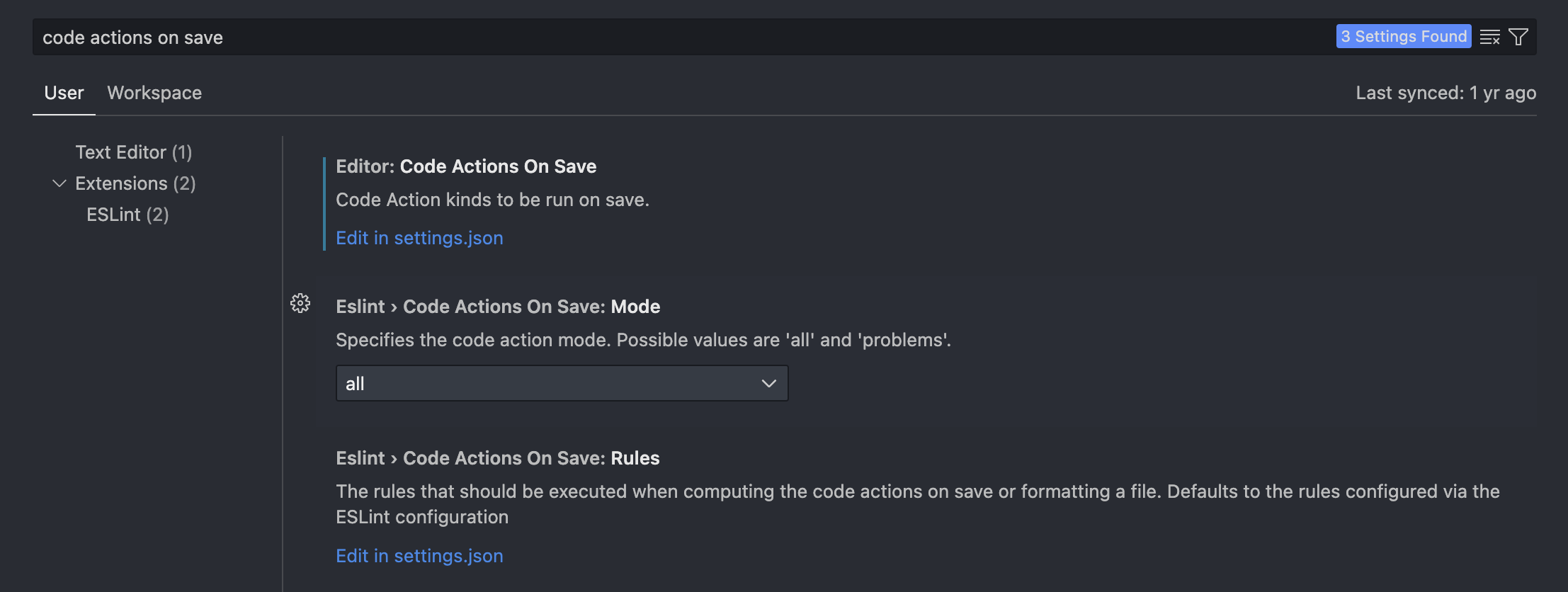Click the 'Last synced: 1 yr ago' label
The height and width of the screenshot is (592, 1568).
[x=1445, y=93]
